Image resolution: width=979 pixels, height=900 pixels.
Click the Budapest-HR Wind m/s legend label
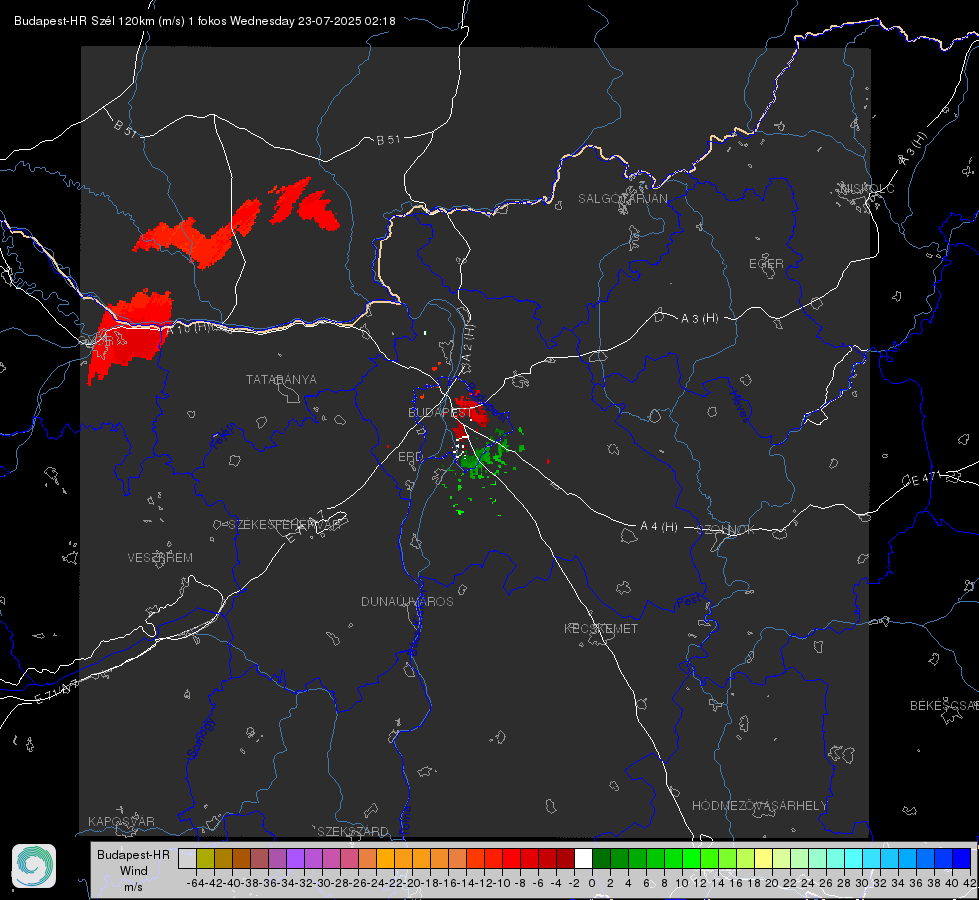pos(134,871)
